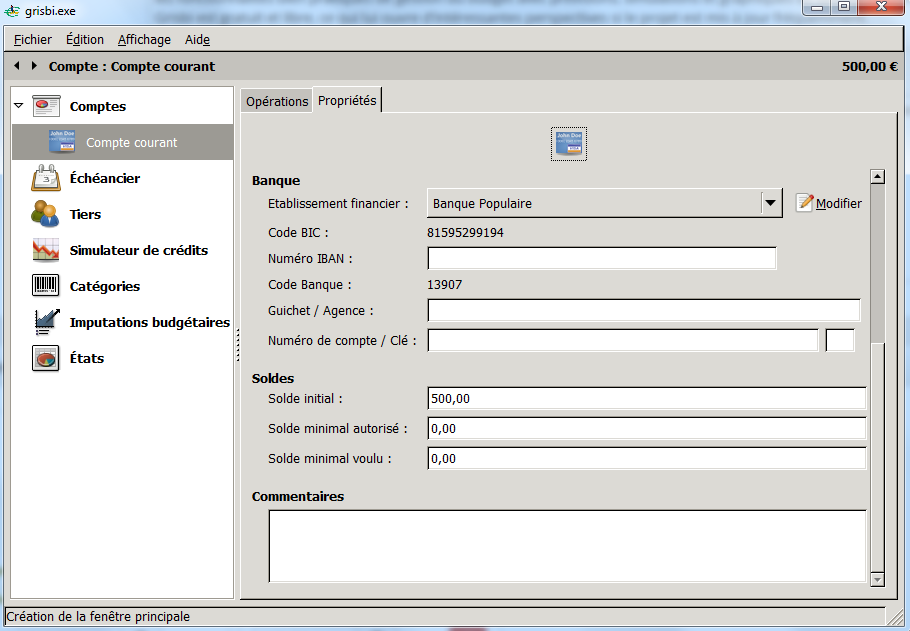Click the properties scrollbar down arrow
Screen dimensions: 910x631
[x=878, y=579]
